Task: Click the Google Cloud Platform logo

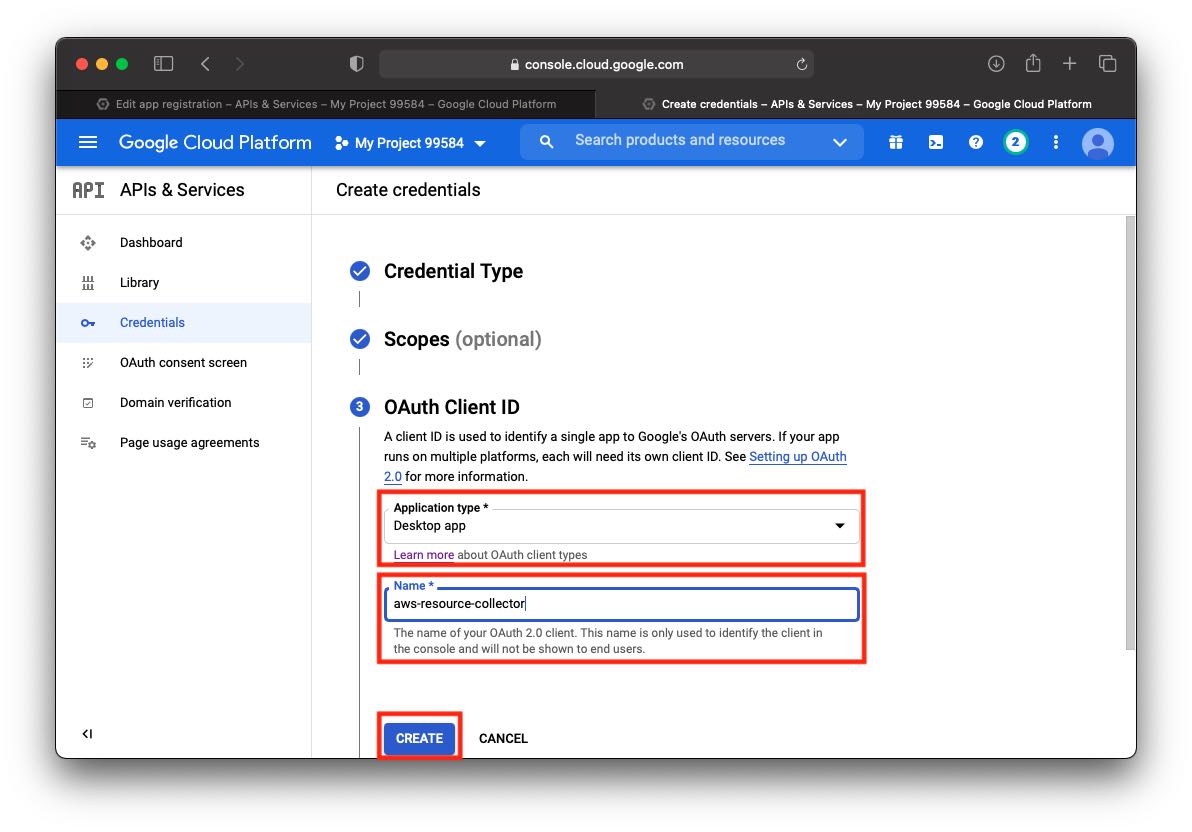Action: tap(215, 142)
